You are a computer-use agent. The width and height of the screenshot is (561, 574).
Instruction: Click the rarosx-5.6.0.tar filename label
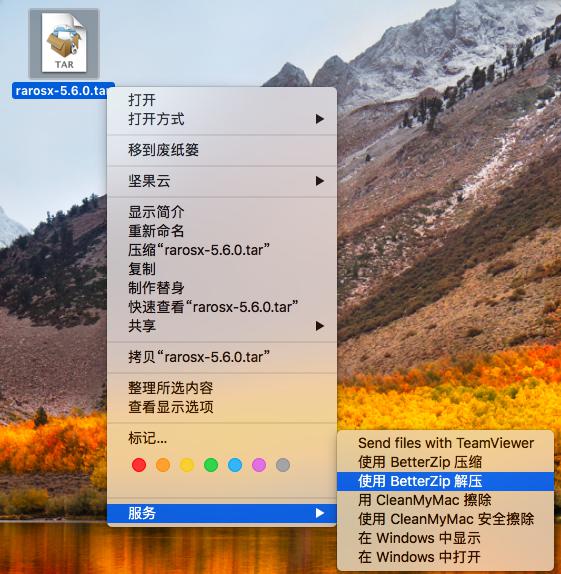(63, 90)
